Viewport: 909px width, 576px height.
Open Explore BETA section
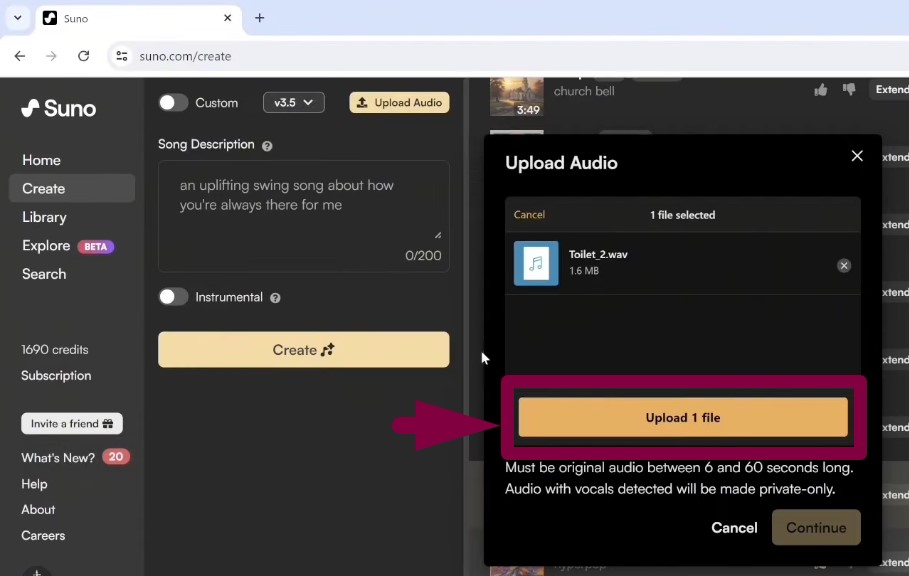[x=68, y=246]
